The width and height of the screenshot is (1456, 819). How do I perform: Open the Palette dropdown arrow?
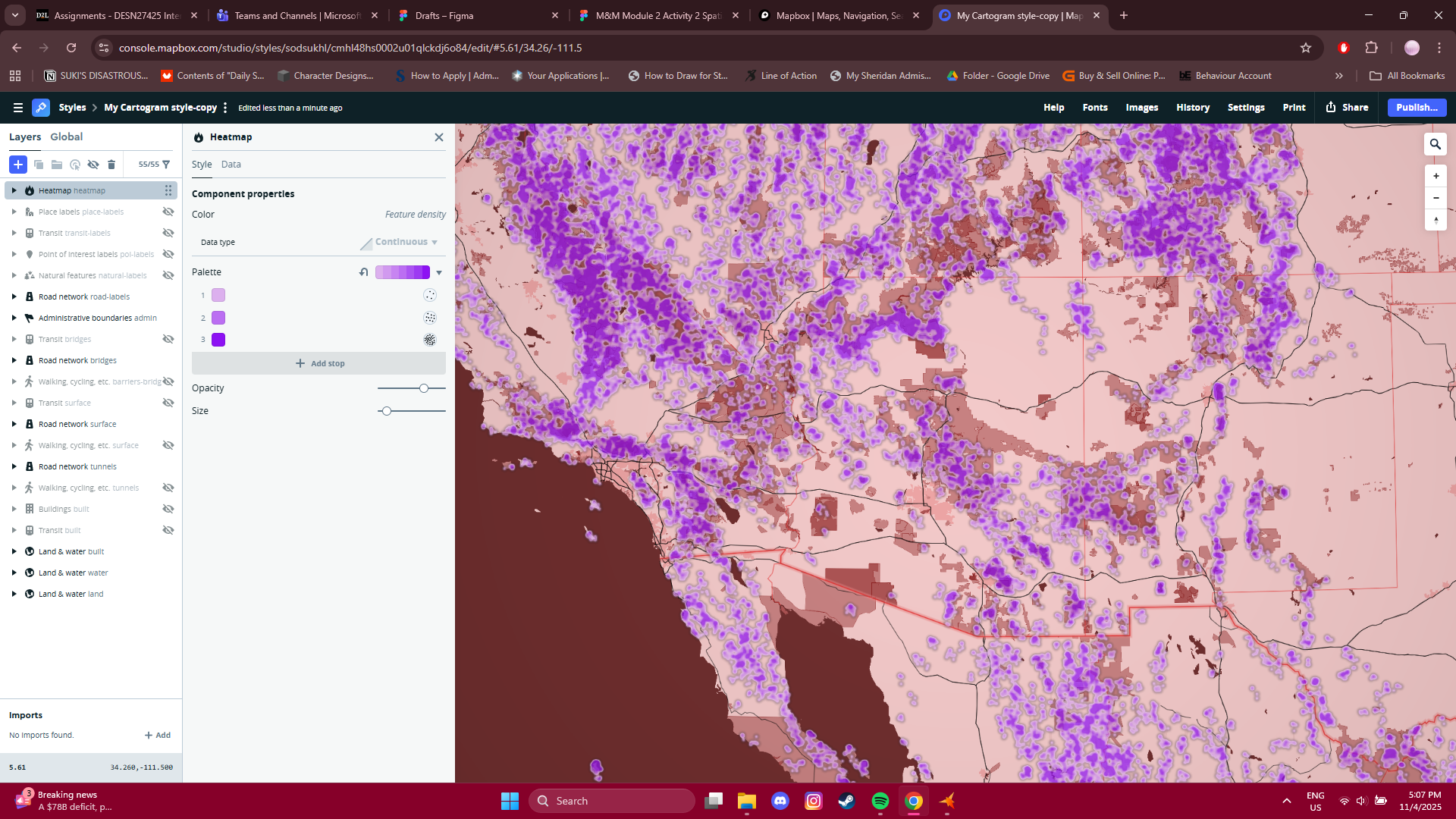[439, 271]
